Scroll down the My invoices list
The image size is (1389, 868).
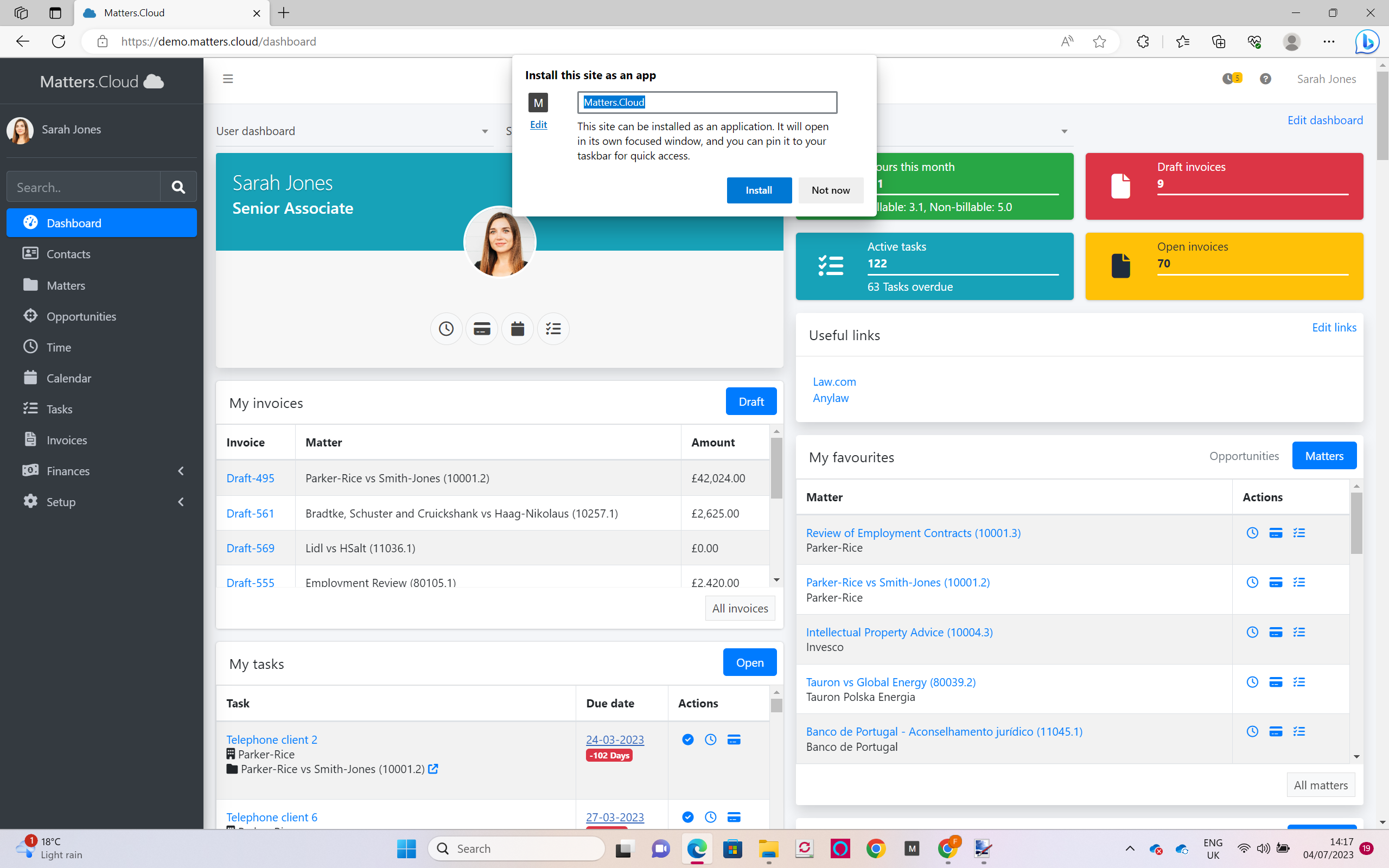[779, 582]
